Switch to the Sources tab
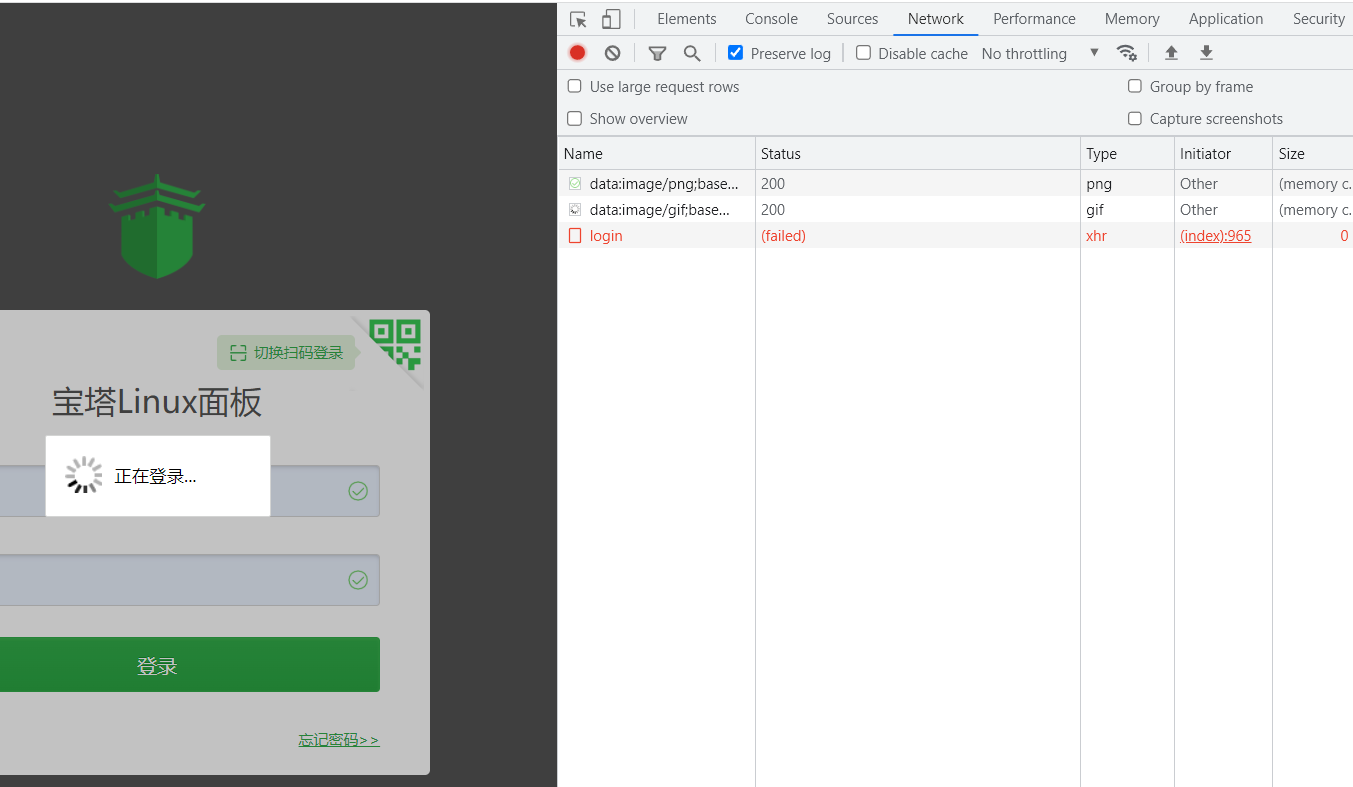The image size is (1353, 787). pyautogui.click(x=852, y=19)
